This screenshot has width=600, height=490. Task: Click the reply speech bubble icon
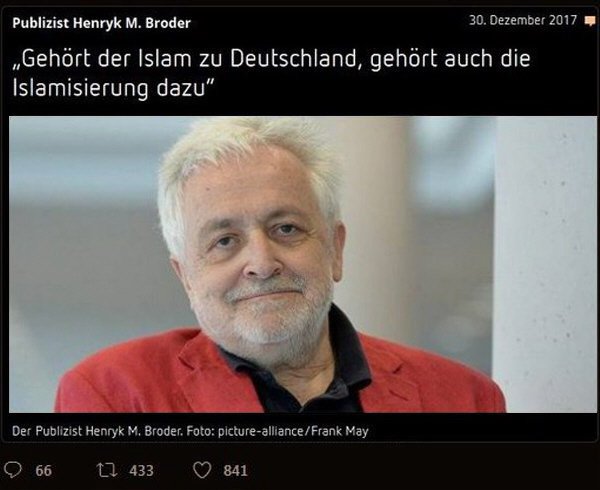coord(12,470)
